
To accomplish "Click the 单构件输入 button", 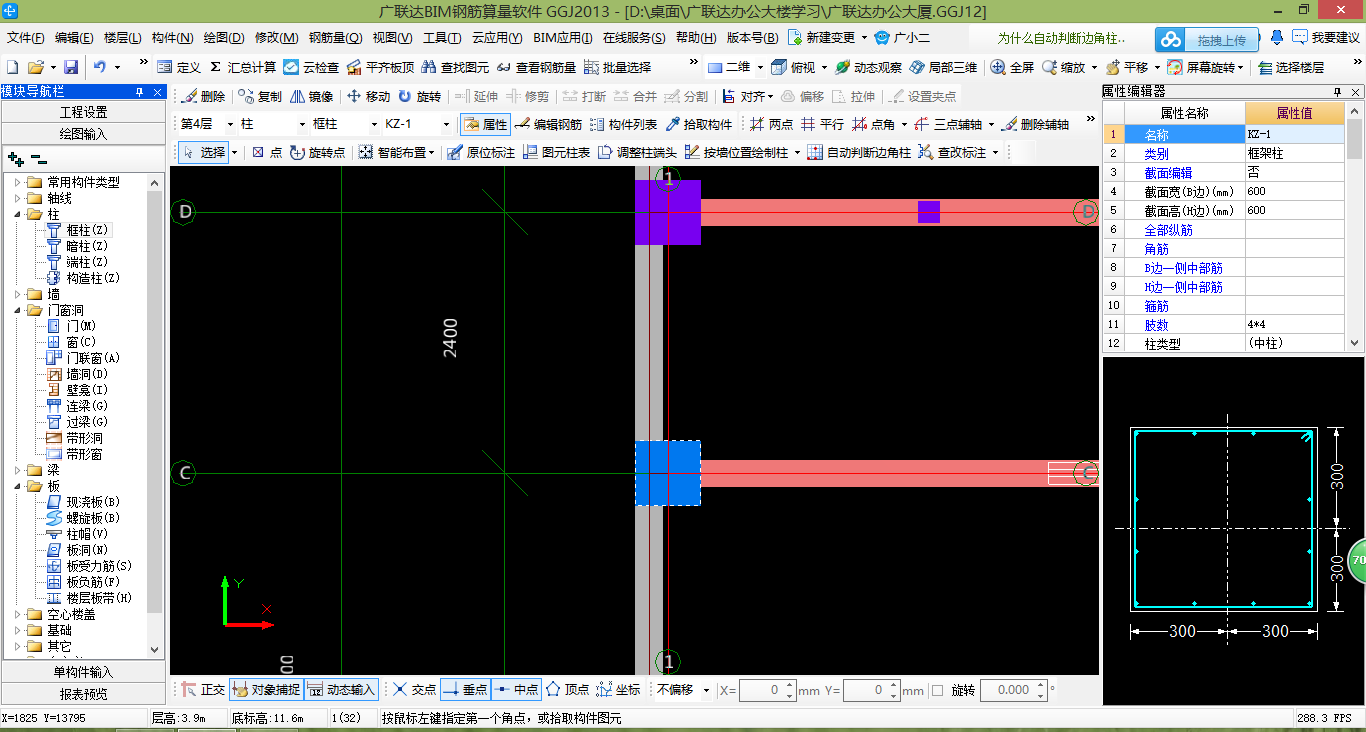I will 83,672.
